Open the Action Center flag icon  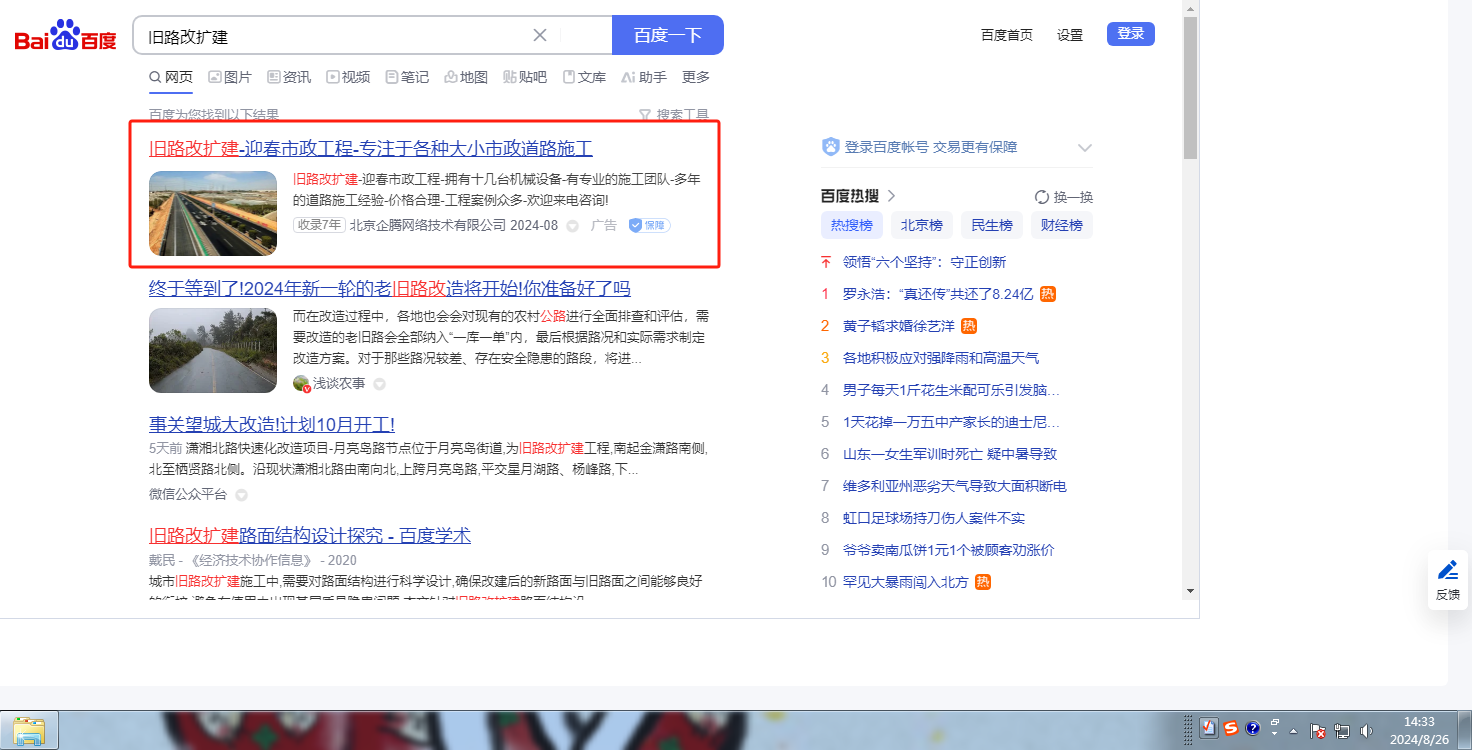tap(1319, 731)
